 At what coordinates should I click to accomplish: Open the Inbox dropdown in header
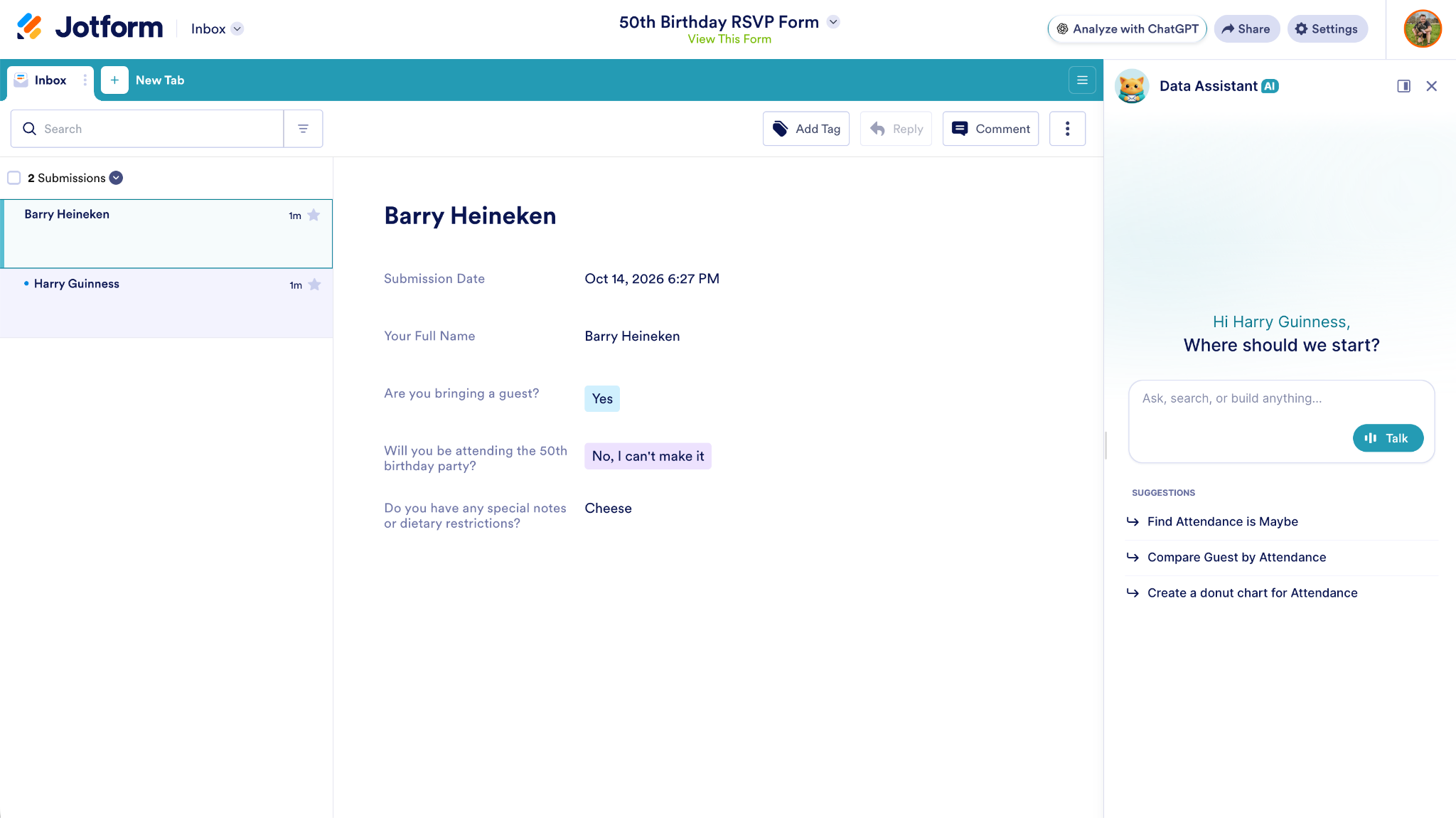218,29
